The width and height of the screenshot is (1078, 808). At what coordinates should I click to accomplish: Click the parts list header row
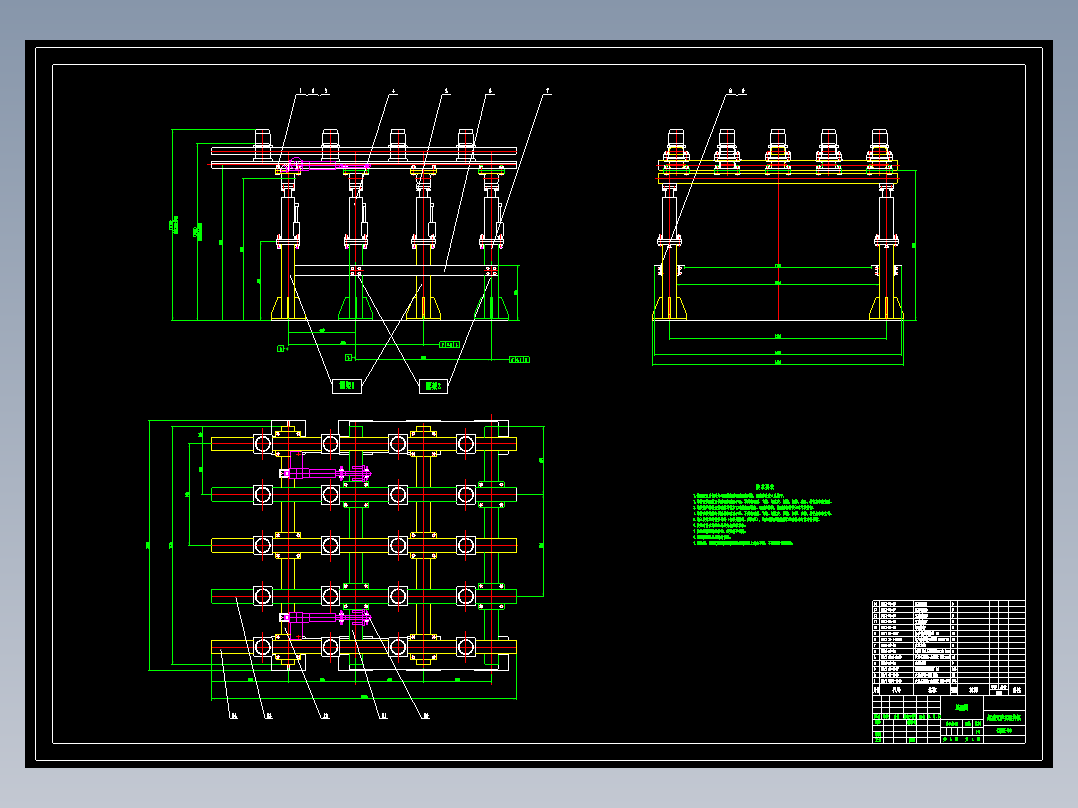pos(949,689)
